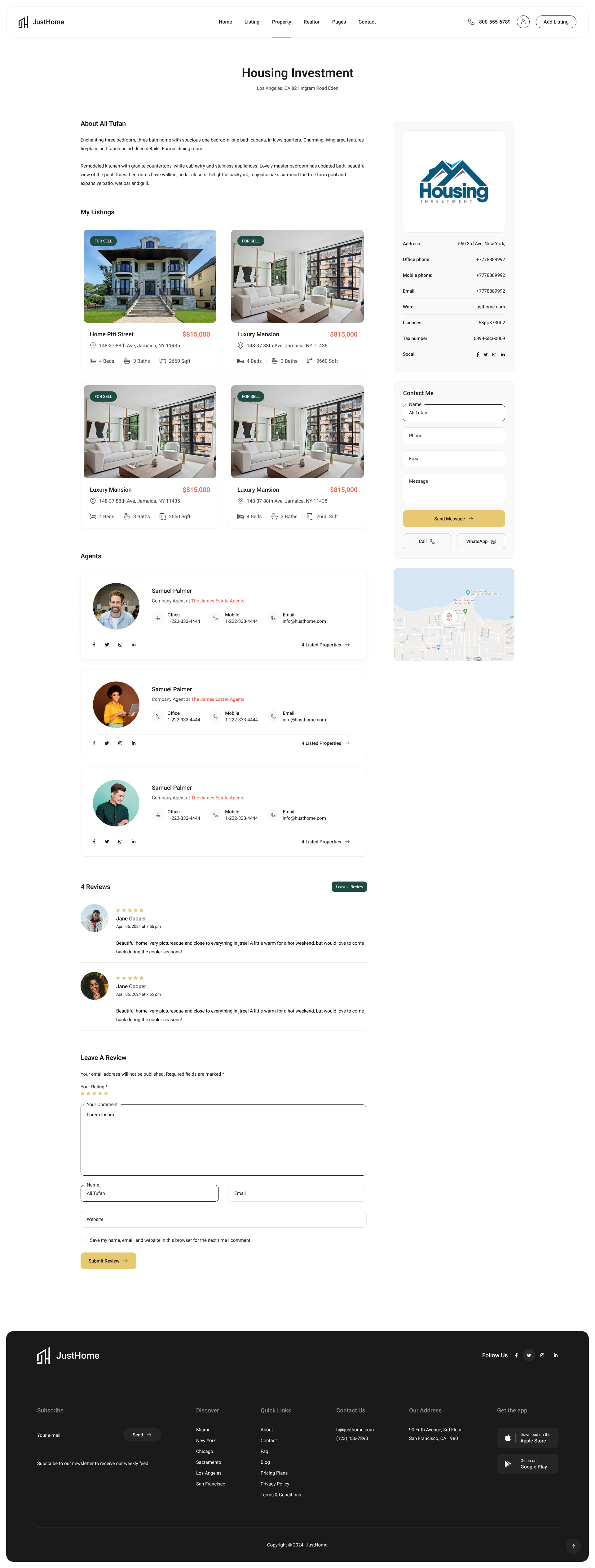Viewport: 595px width, 1568px height.
Task: Enable Save my name, email, and website checkbox
Action: click(x=83, y=1240)
